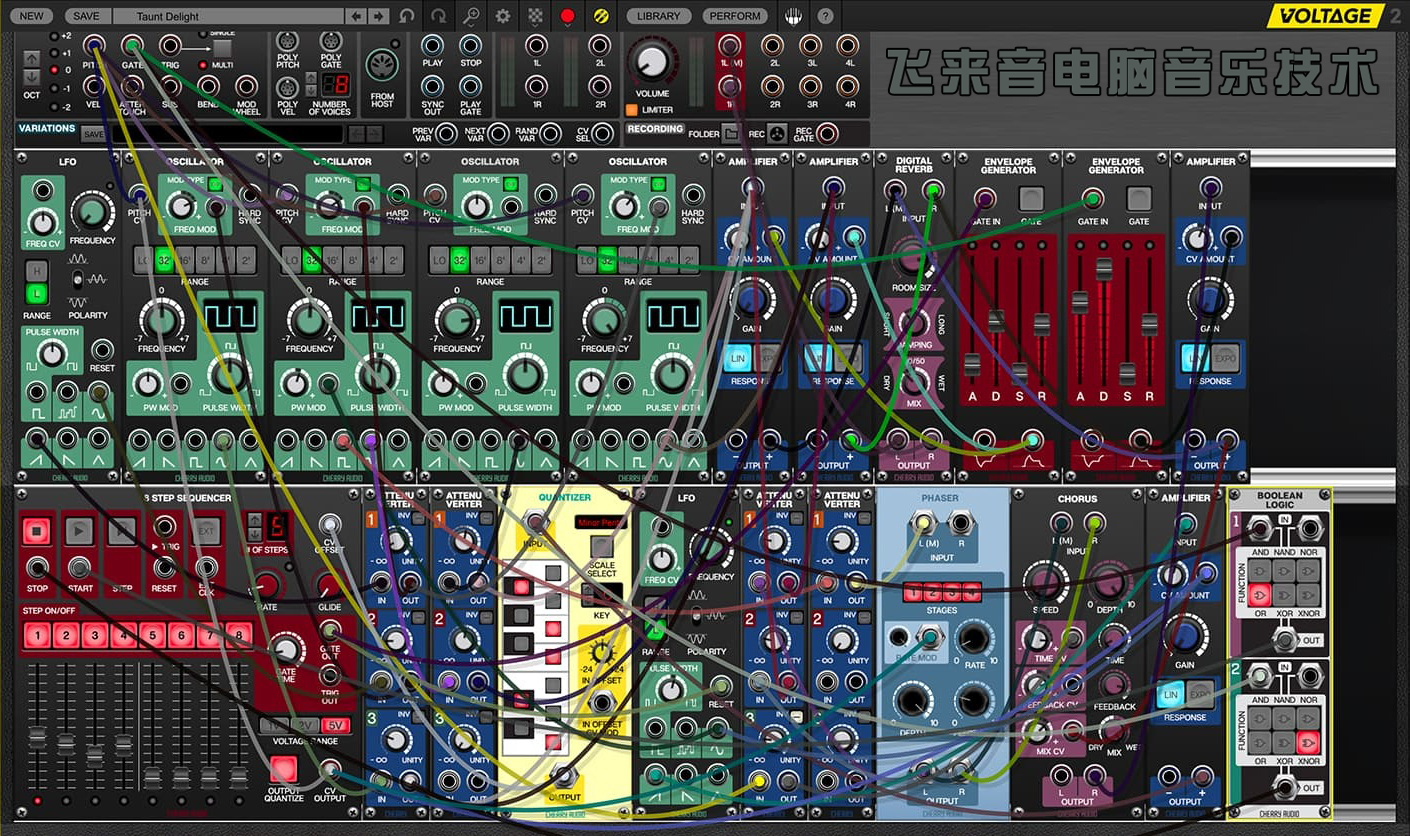Enable EXPO response on bottom-row Amplifier
This screenshot has height=836, width=1410.
point(1200,694)
